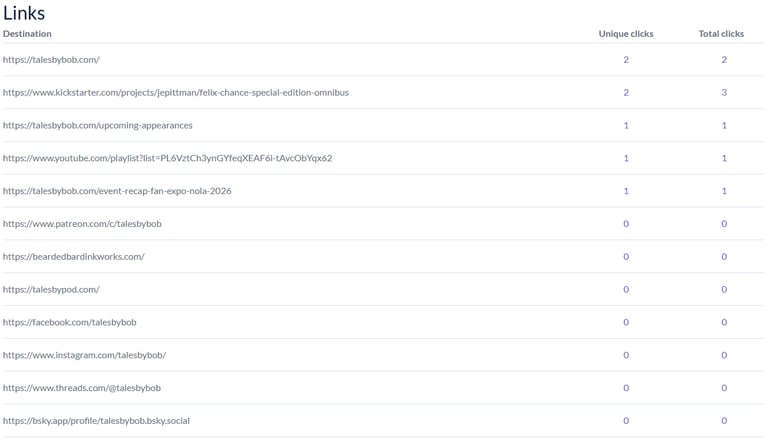Open the bsky.app talesbybob profile link
Viewport: 768px width, 440px height.
96,421
